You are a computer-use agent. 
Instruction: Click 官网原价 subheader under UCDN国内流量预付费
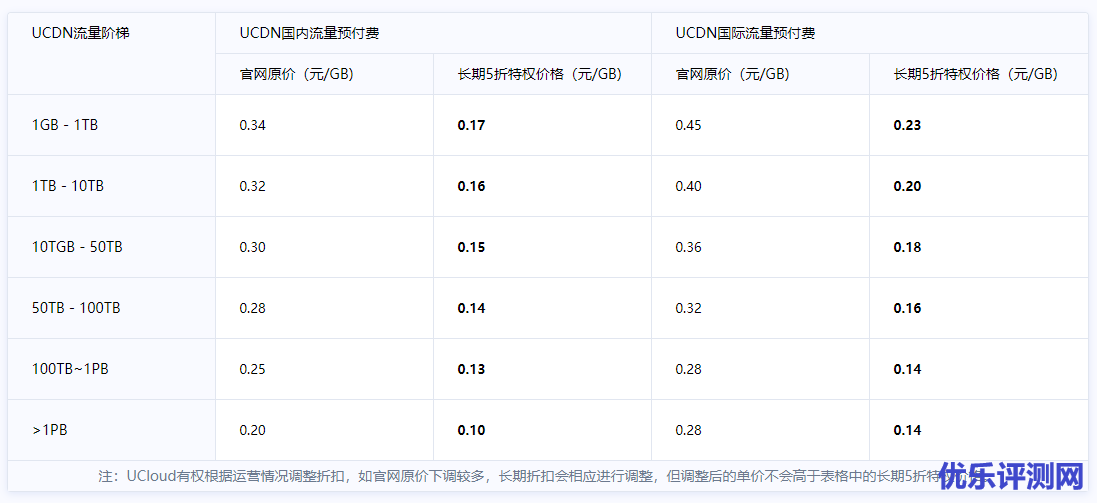point(297,74)
